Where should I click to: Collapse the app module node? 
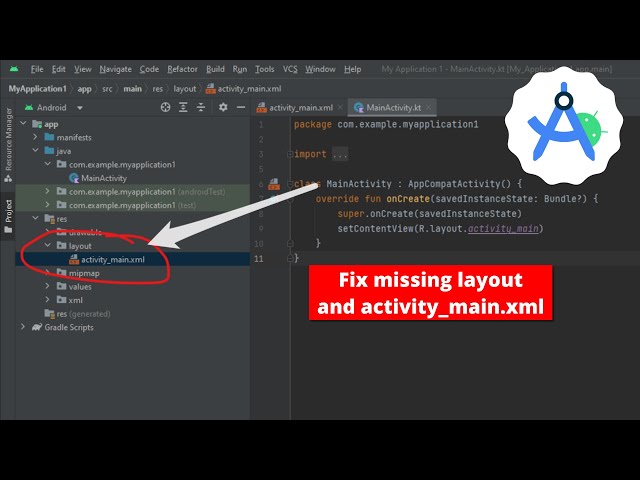[23, 123]
